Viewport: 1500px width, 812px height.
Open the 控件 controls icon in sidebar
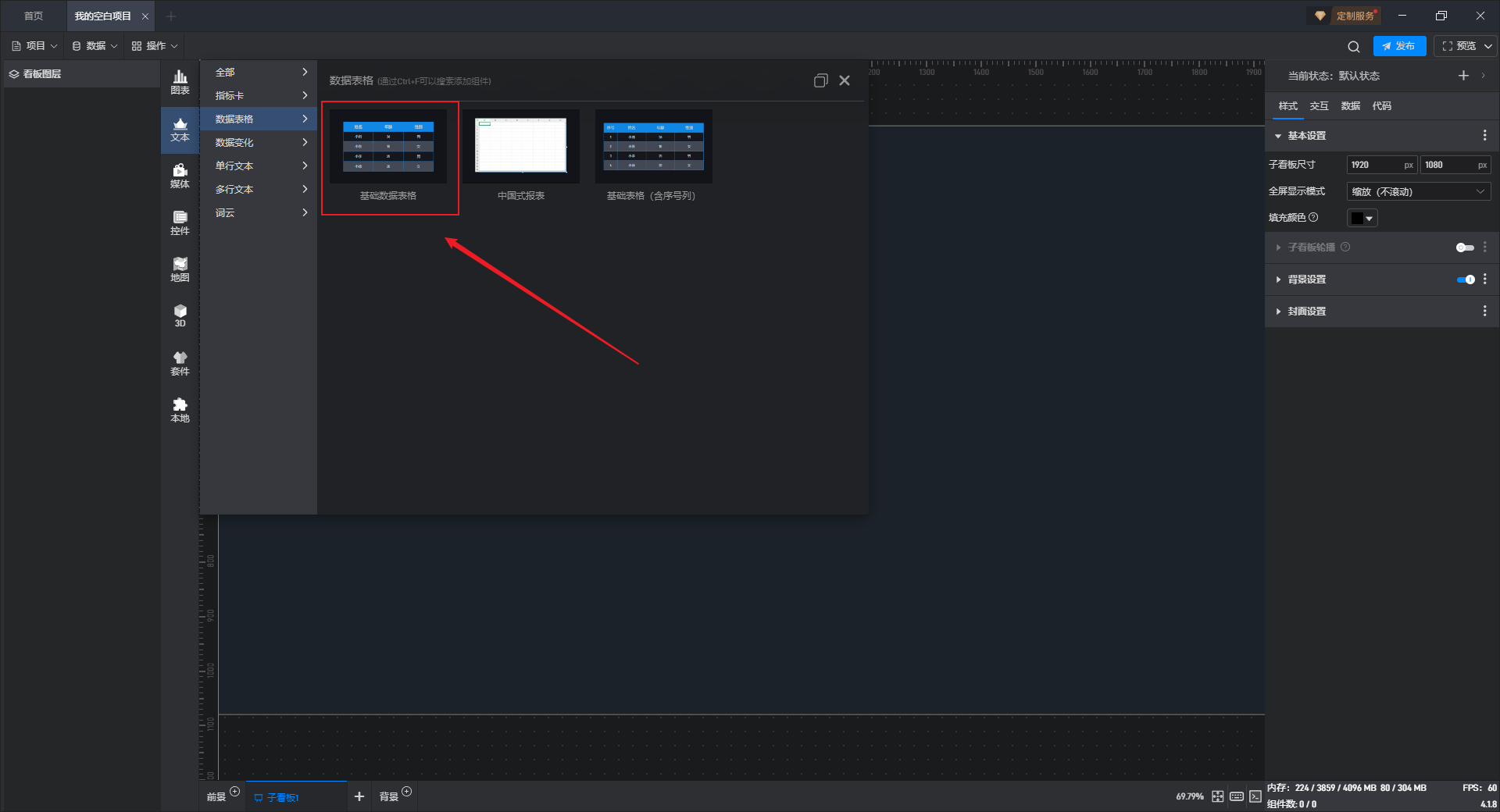click(x=180, y=223)
